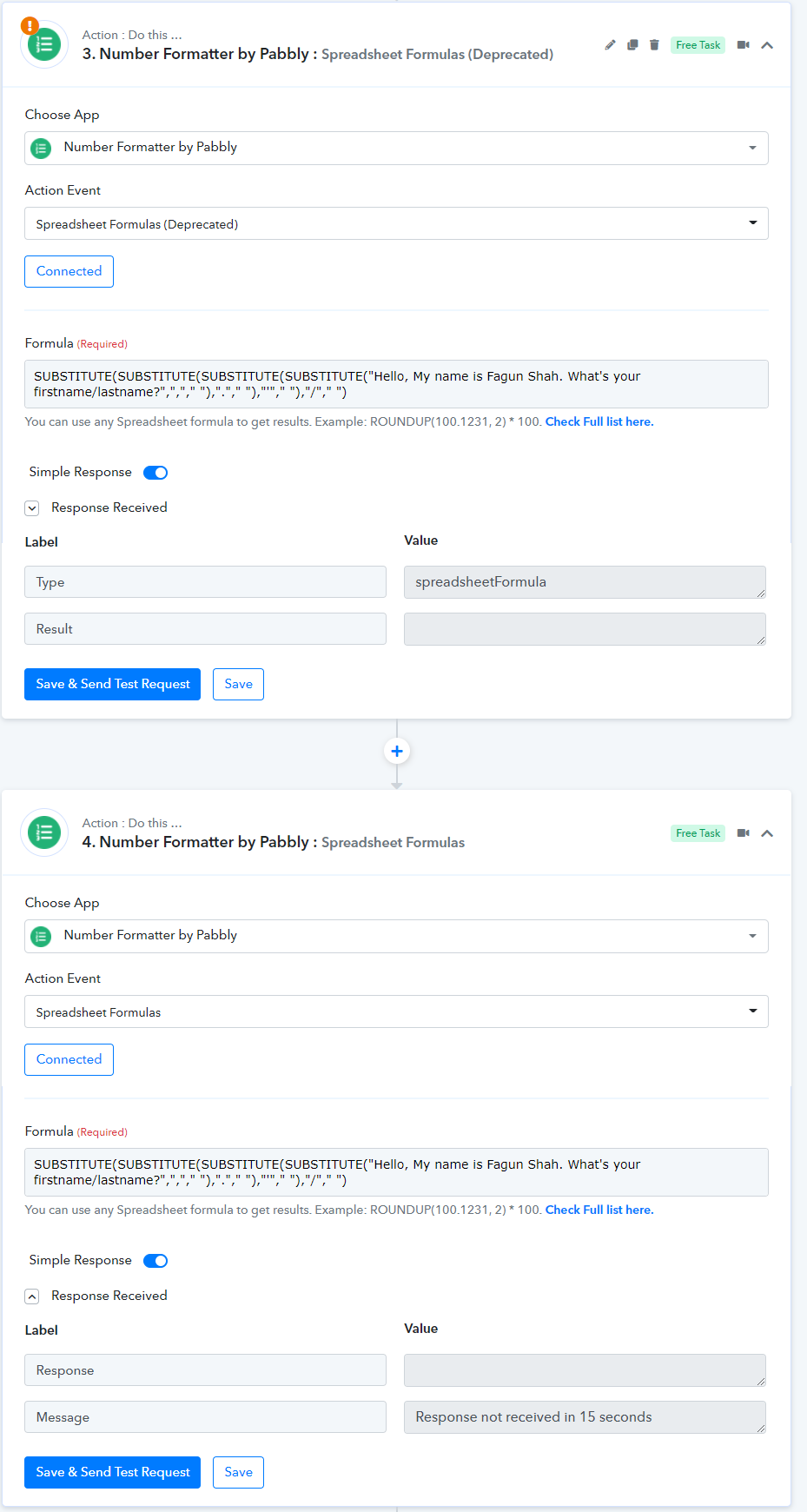Click the video camera icon in step 3 header
This screenshot has height=1512, width=807.
pyautogui.click(x=744, y=45)
